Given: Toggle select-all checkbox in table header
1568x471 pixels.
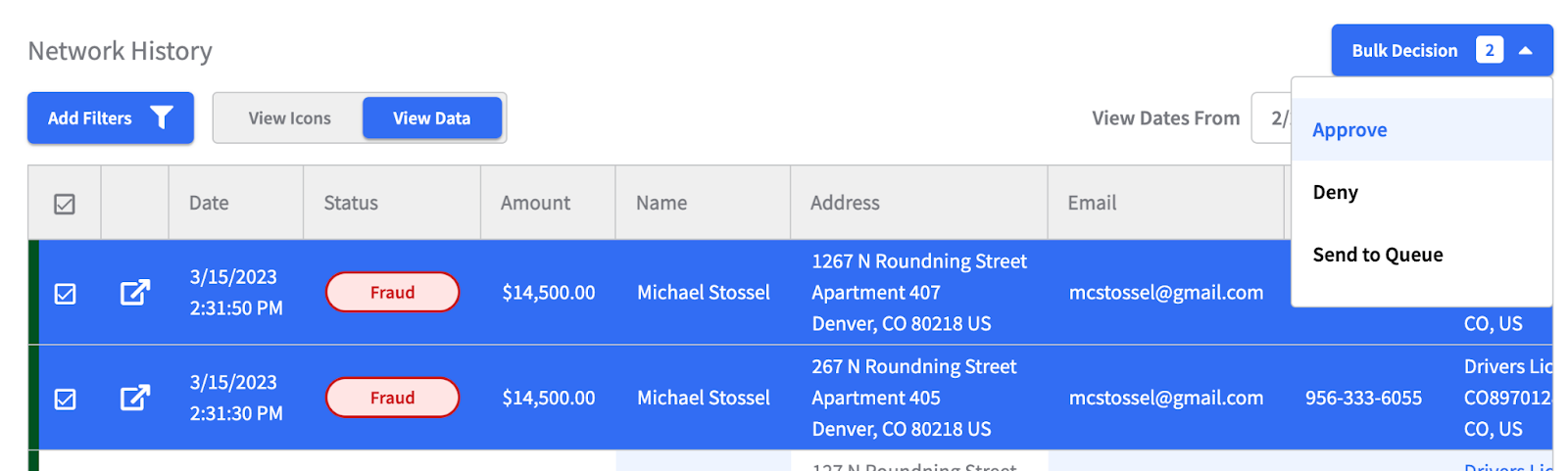Looking at the screenshot, I should (65, 204).
